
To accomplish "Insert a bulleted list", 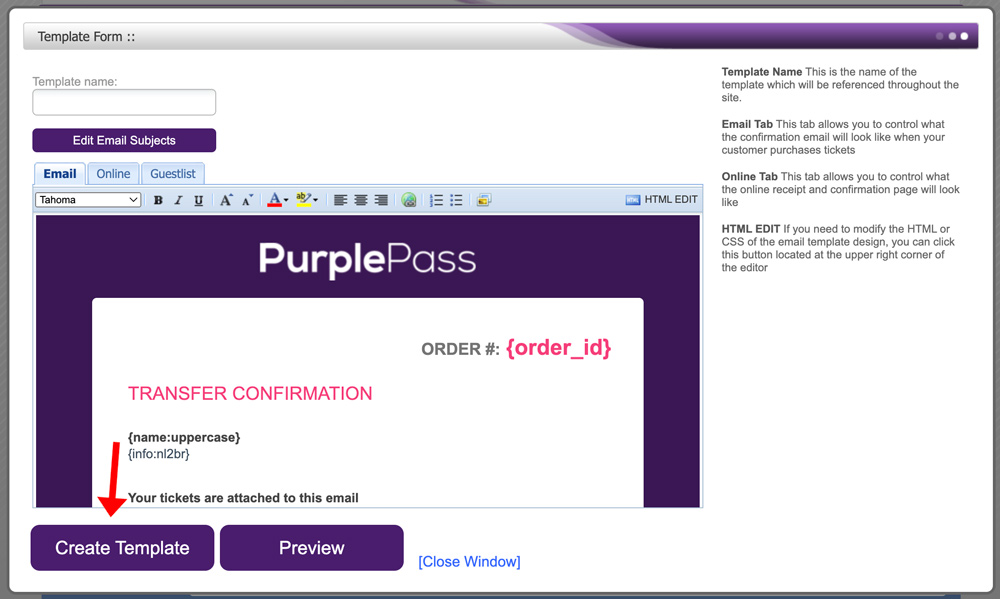I will coord(457,200).
